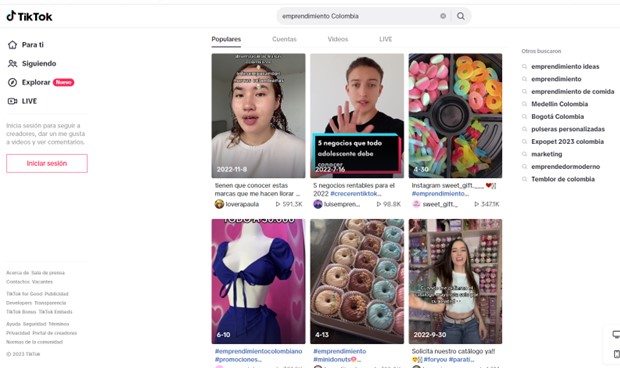The width and height of the screenshot is (620, 368).
Task: Open the gummy candy video thumbnail 4-30
Action: point(455,115)
